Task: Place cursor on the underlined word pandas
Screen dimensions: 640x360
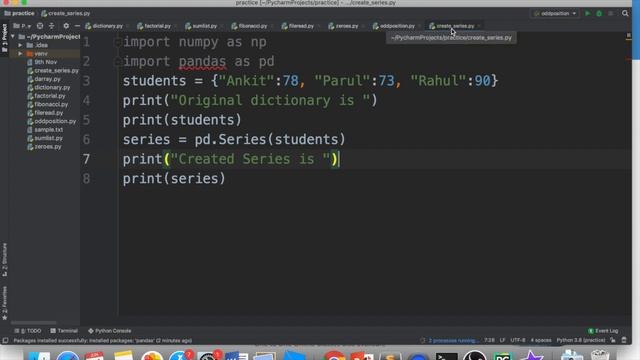Action: (x=202, y=62)
